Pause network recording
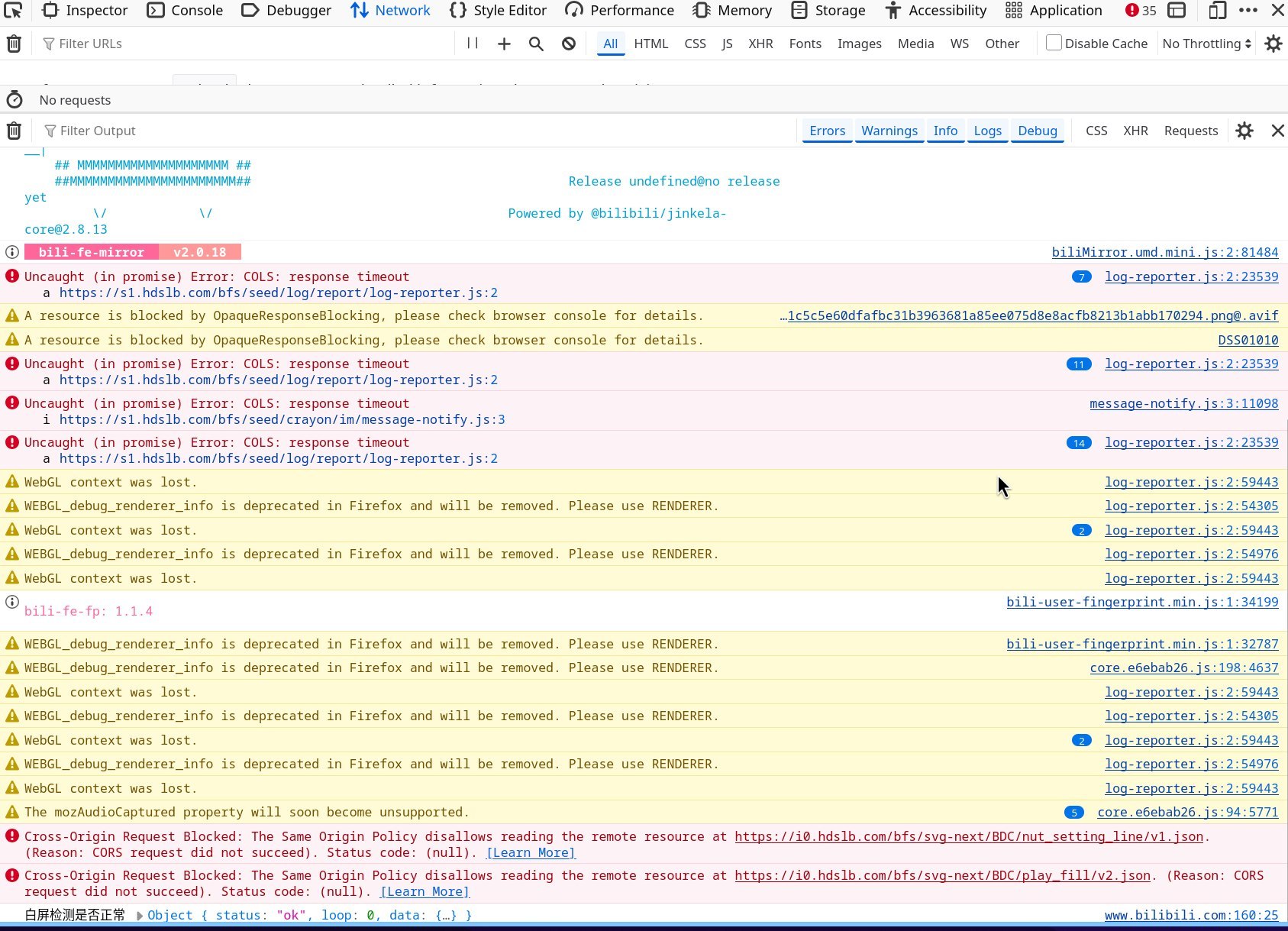 pyautogui.click(x=473, y=44)
